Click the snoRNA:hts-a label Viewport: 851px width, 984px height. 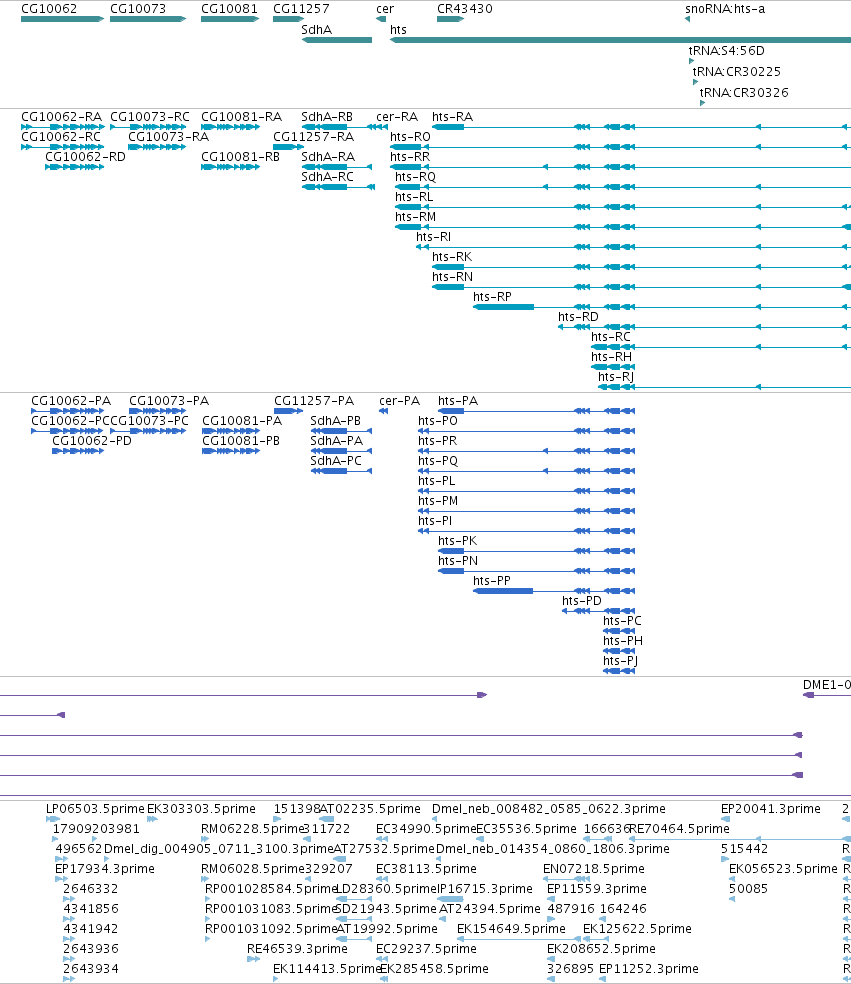[725, 9]
